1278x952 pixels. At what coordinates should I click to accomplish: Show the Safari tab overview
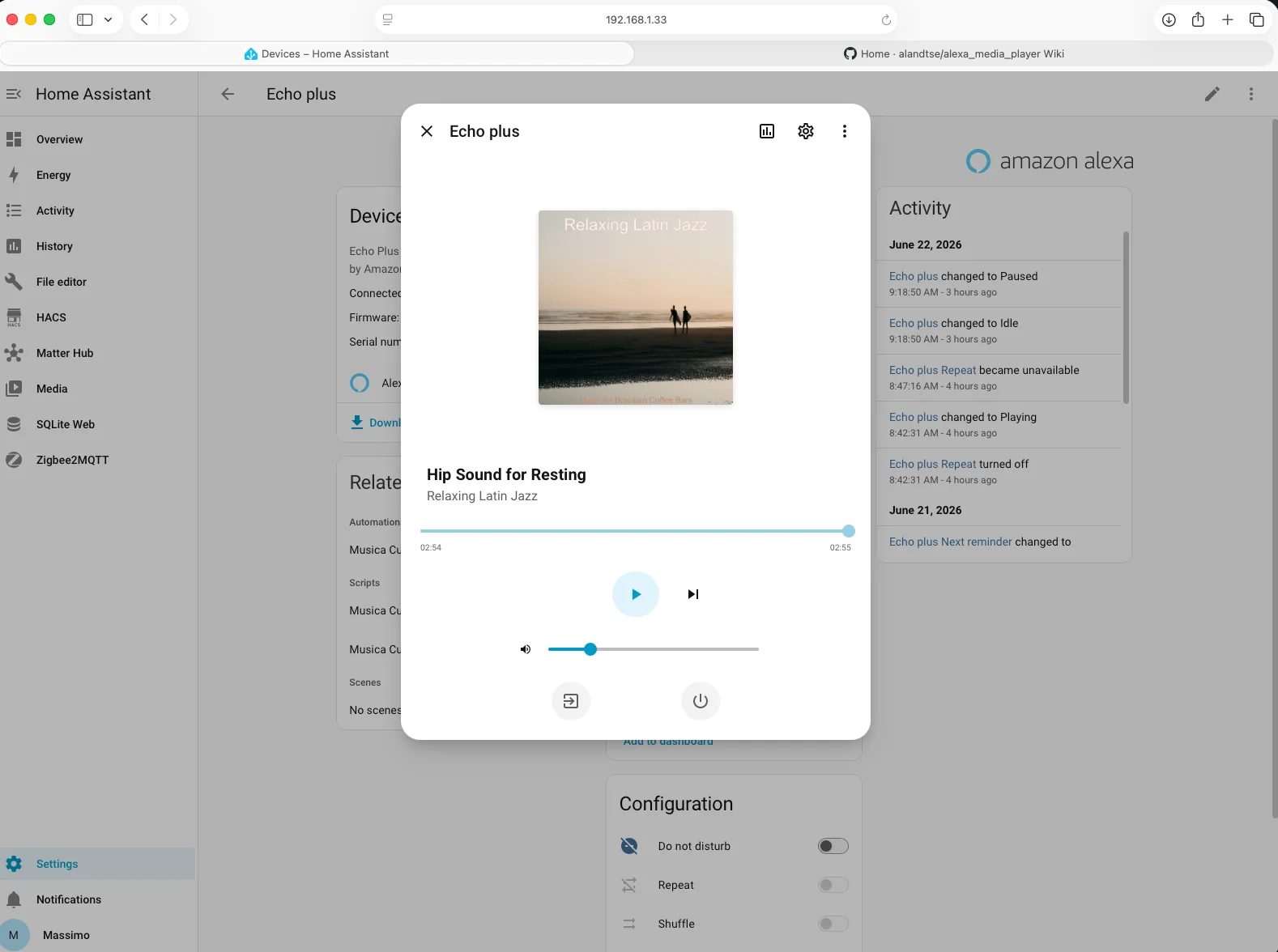click(x=1257, y=19)
